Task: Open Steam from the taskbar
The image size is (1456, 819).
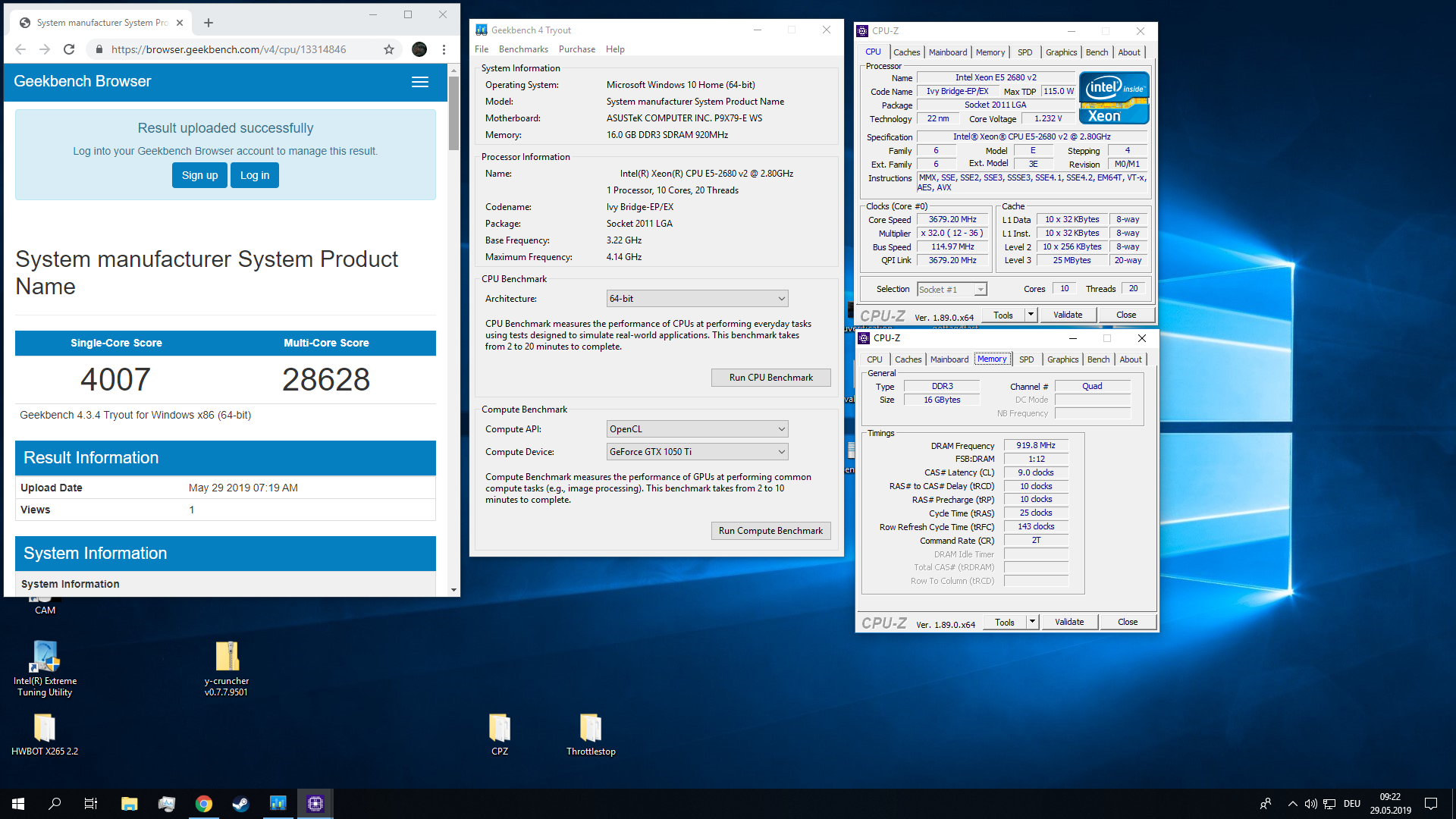Action: point(240,804)
